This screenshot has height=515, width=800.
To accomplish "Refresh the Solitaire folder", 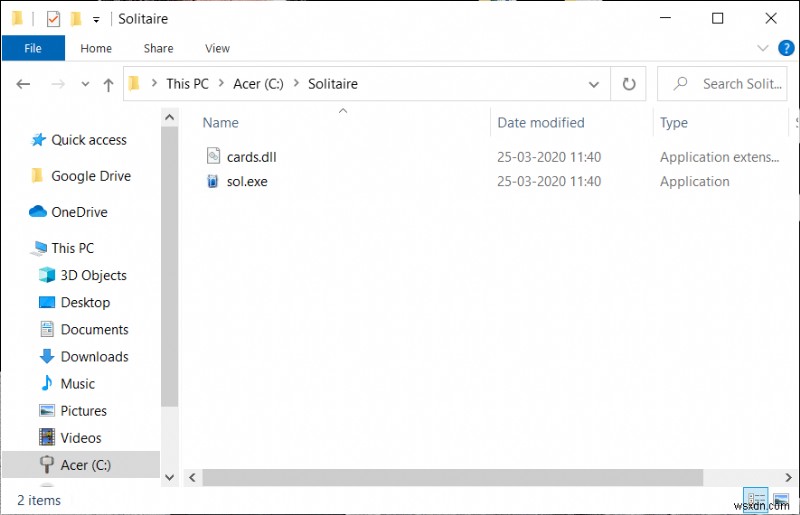I will point(629,84).
